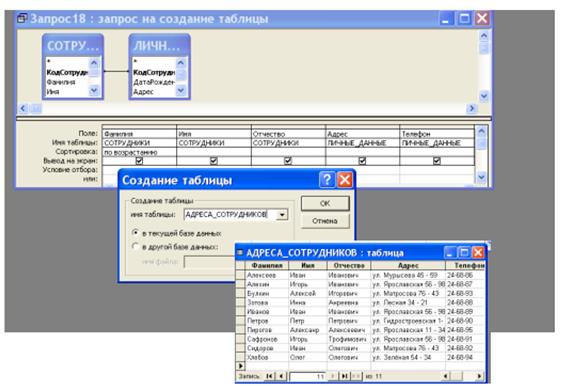Open the help button in Создание таблицы dialog
The height and width of the screenshot is (386, 567).
(x=327, y=179)
